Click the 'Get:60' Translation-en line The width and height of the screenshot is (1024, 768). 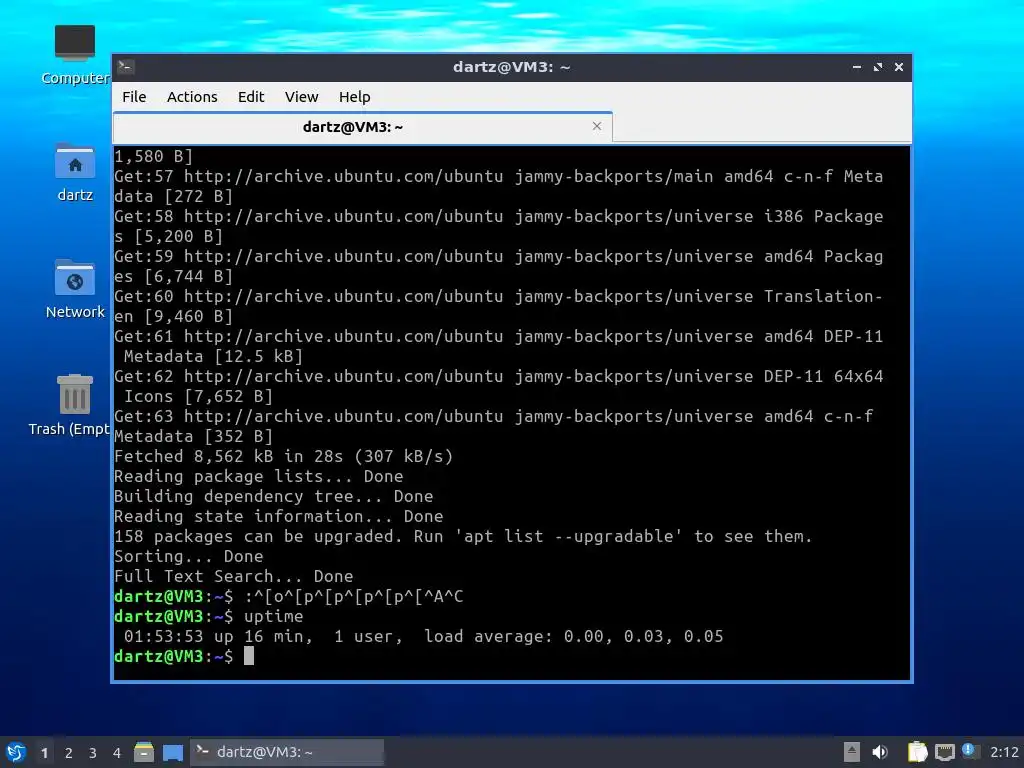498,296
